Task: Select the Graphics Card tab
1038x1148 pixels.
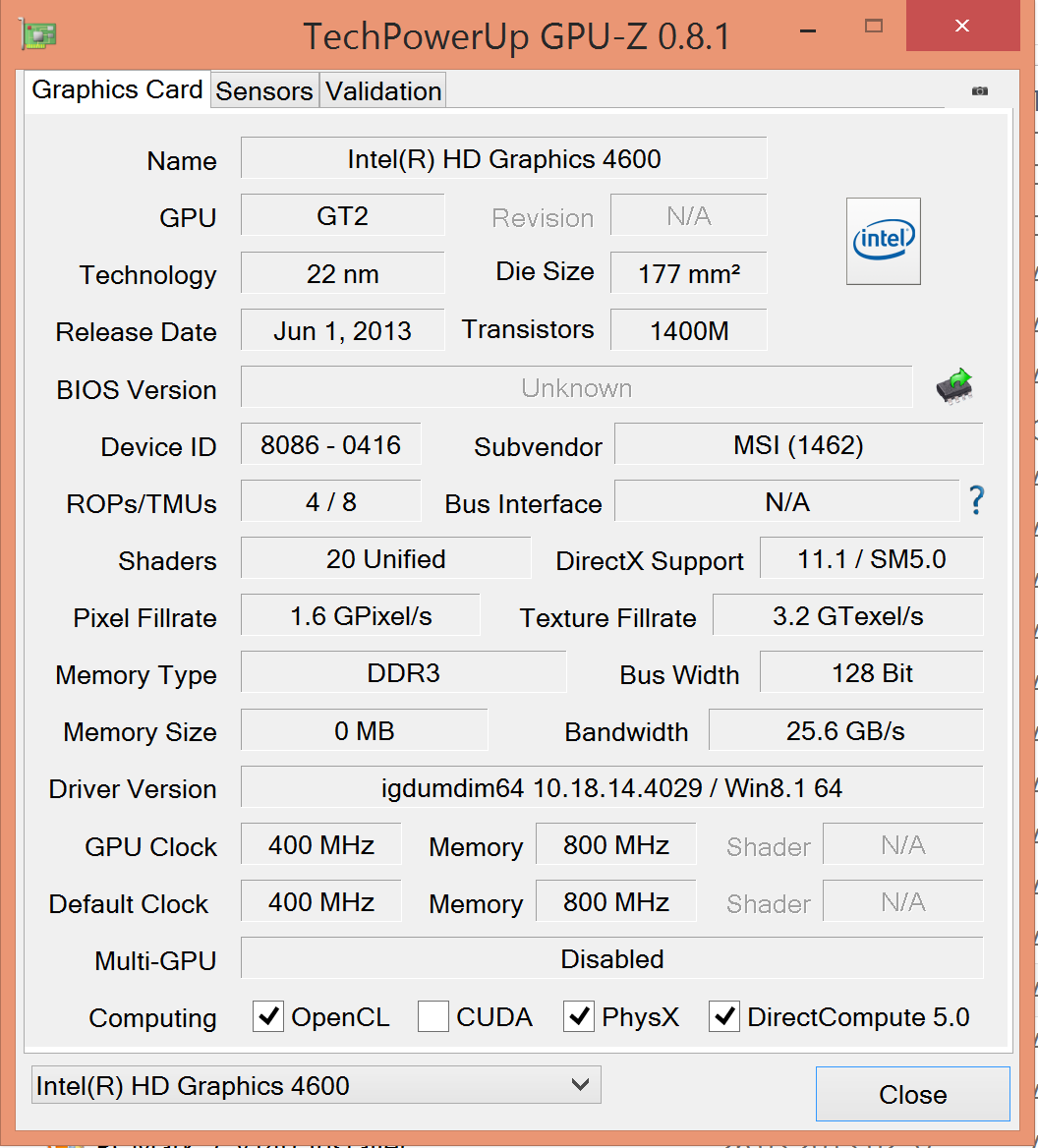Action: pos(117,89)
